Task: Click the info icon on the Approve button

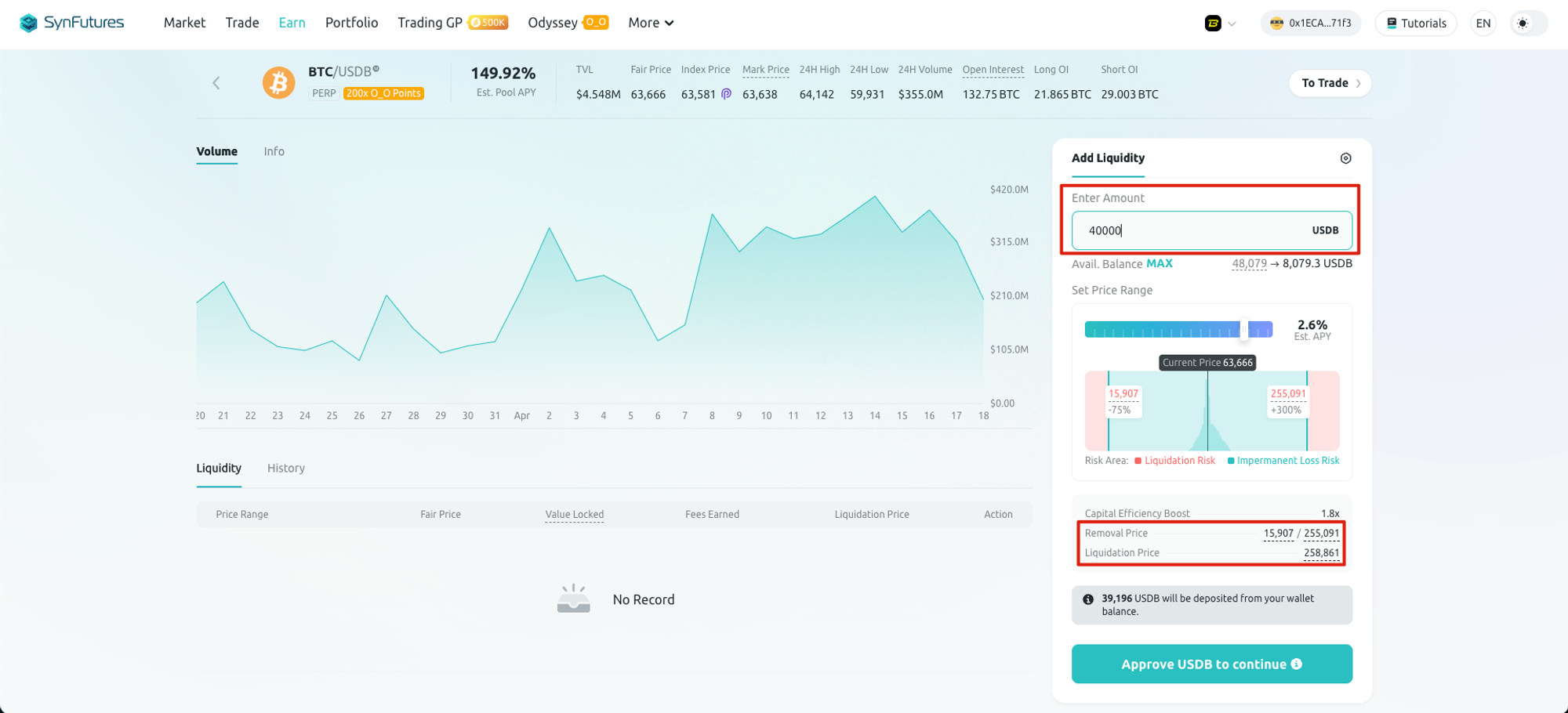Action: click(1297, 664)
